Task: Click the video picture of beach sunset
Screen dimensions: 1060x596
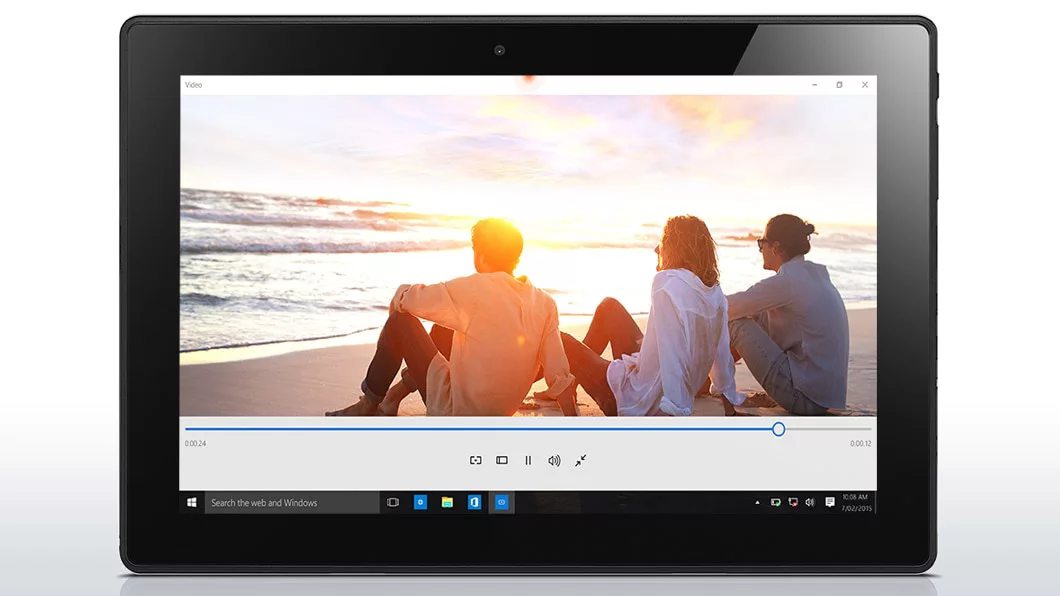Action: point(528,255)
